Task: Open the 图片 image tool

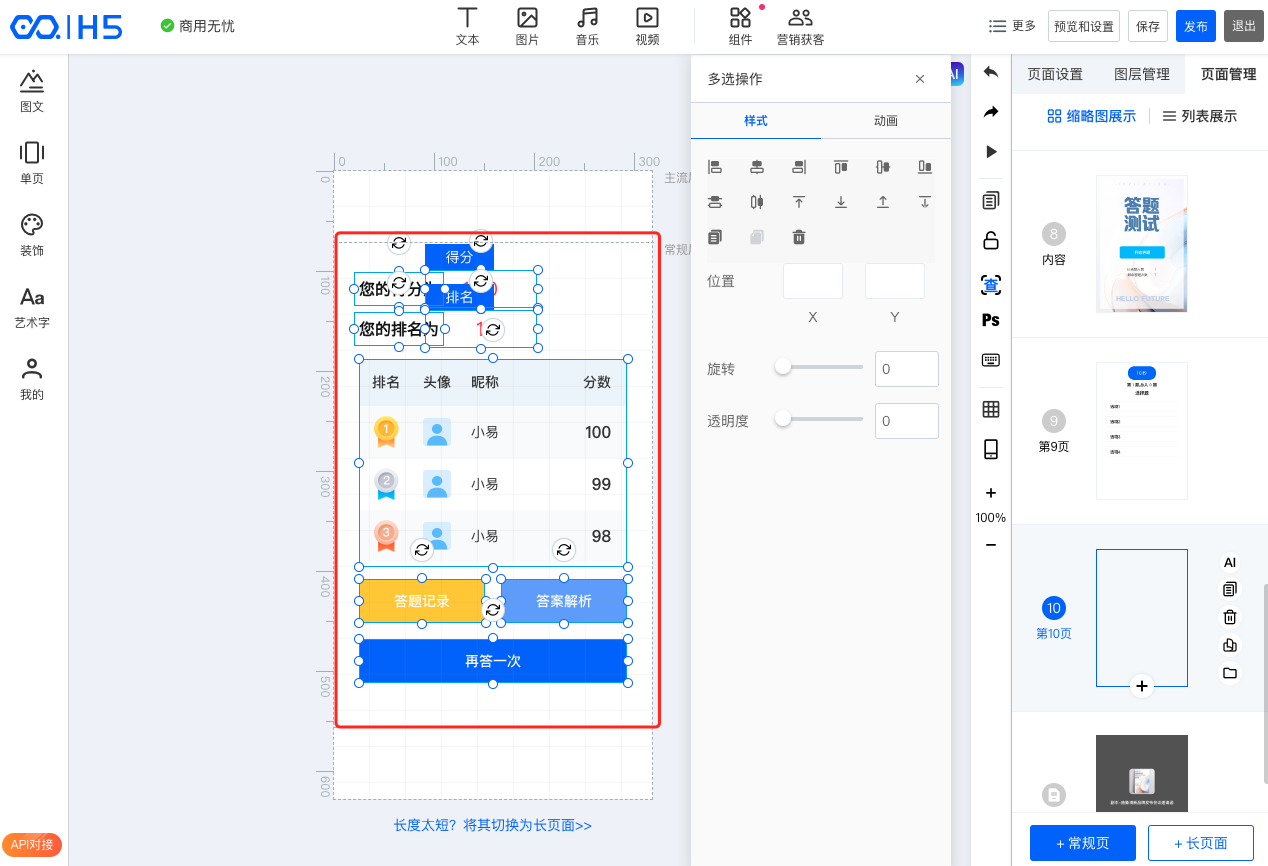Action: click(x=527, y=26)
